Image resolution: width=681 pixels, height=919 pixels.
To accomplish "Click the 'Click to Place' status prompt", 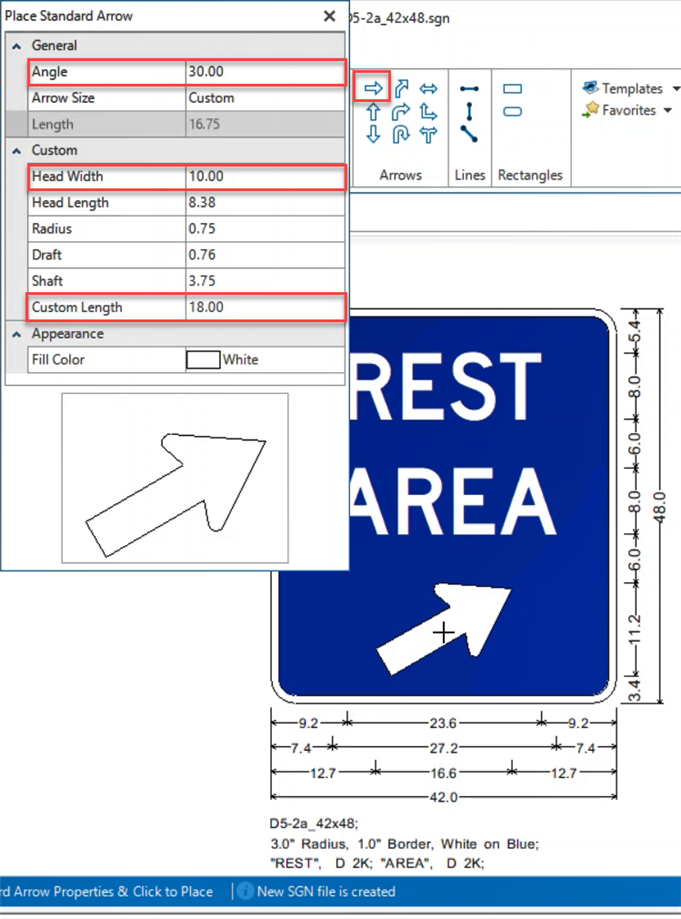I will click(173, 891).
